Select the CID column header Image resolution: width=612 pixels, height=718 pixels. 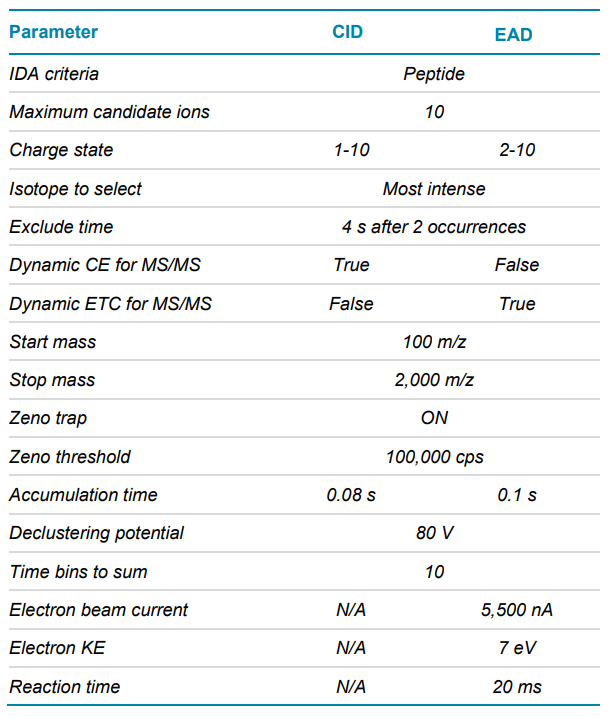347,32
